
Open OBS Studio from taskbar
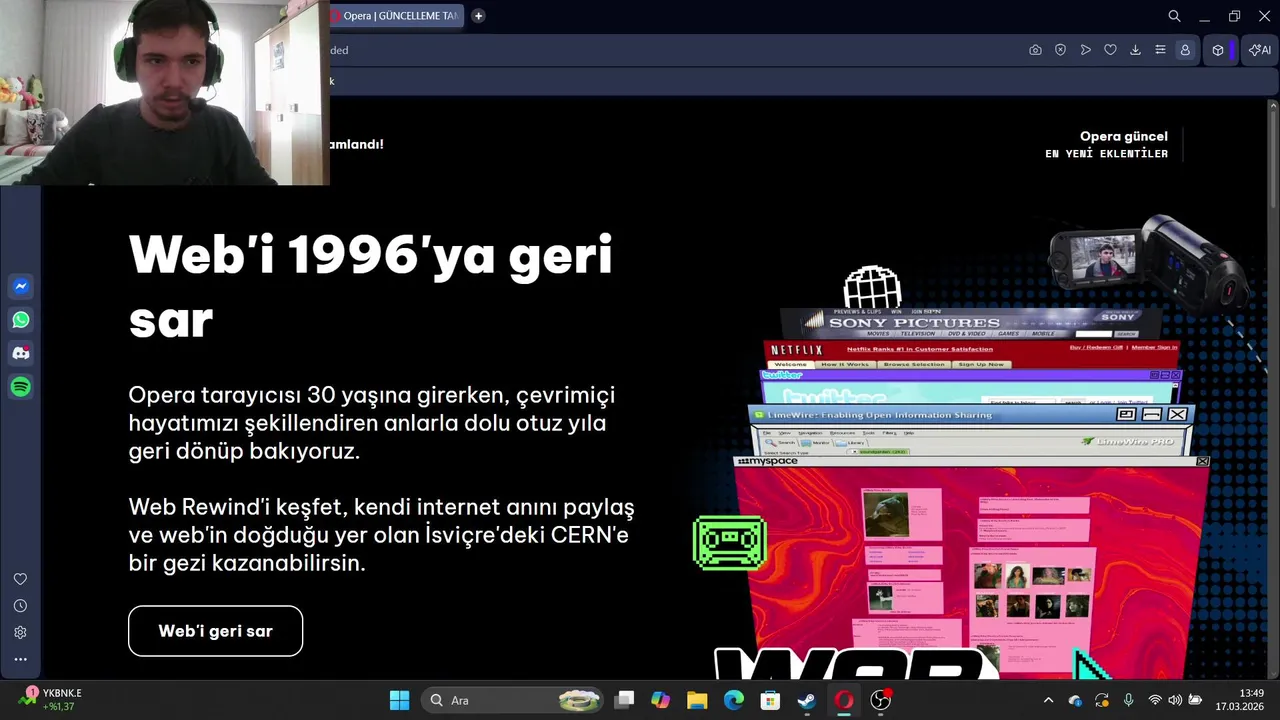[x=881, y=700]
